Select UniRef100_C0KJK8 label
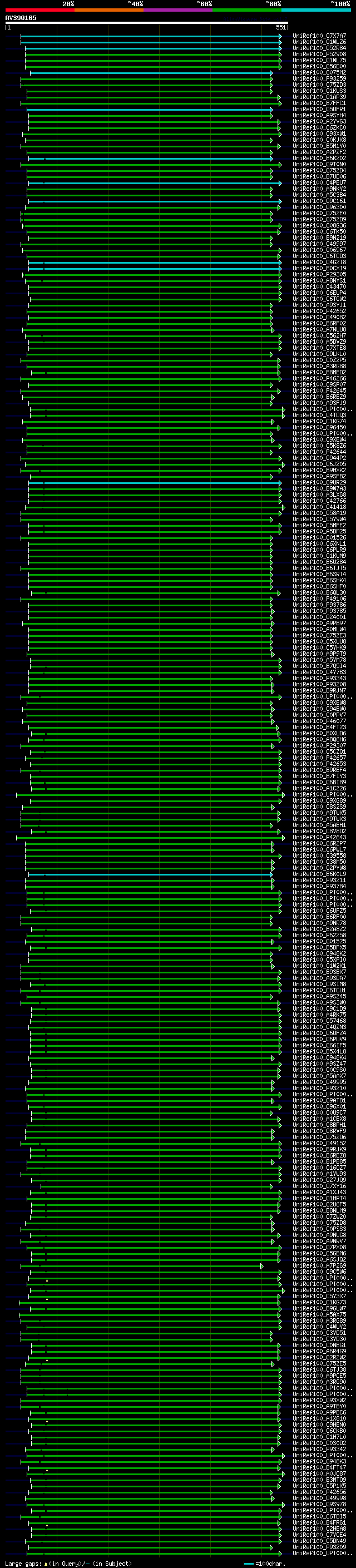This screenshot has width=356, height=1568. pyautogui.click(x=319, y=140)
